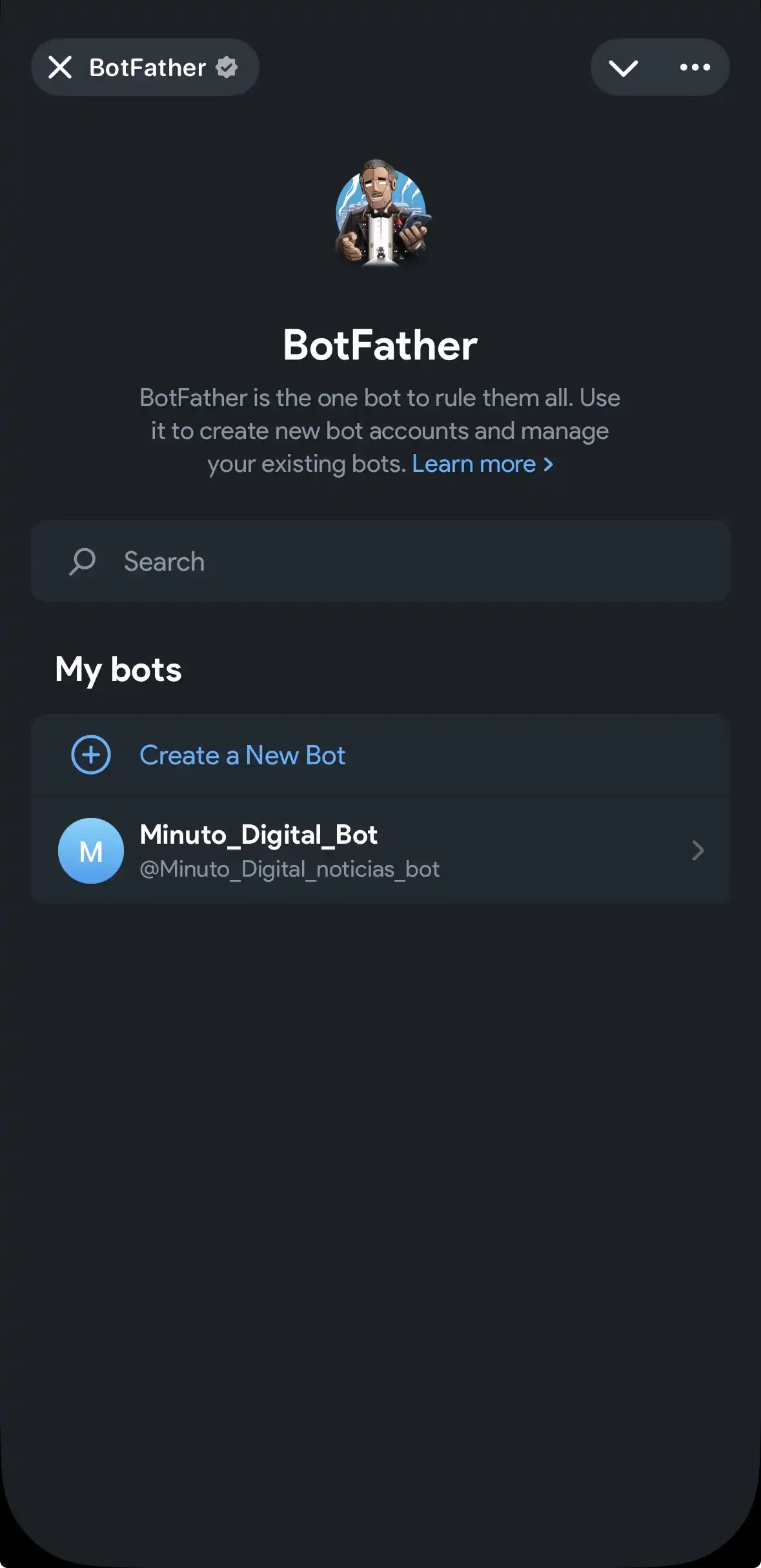761x1568 pixels.
Task: Click the blue M bot avatar
Action: coord(91,851)
